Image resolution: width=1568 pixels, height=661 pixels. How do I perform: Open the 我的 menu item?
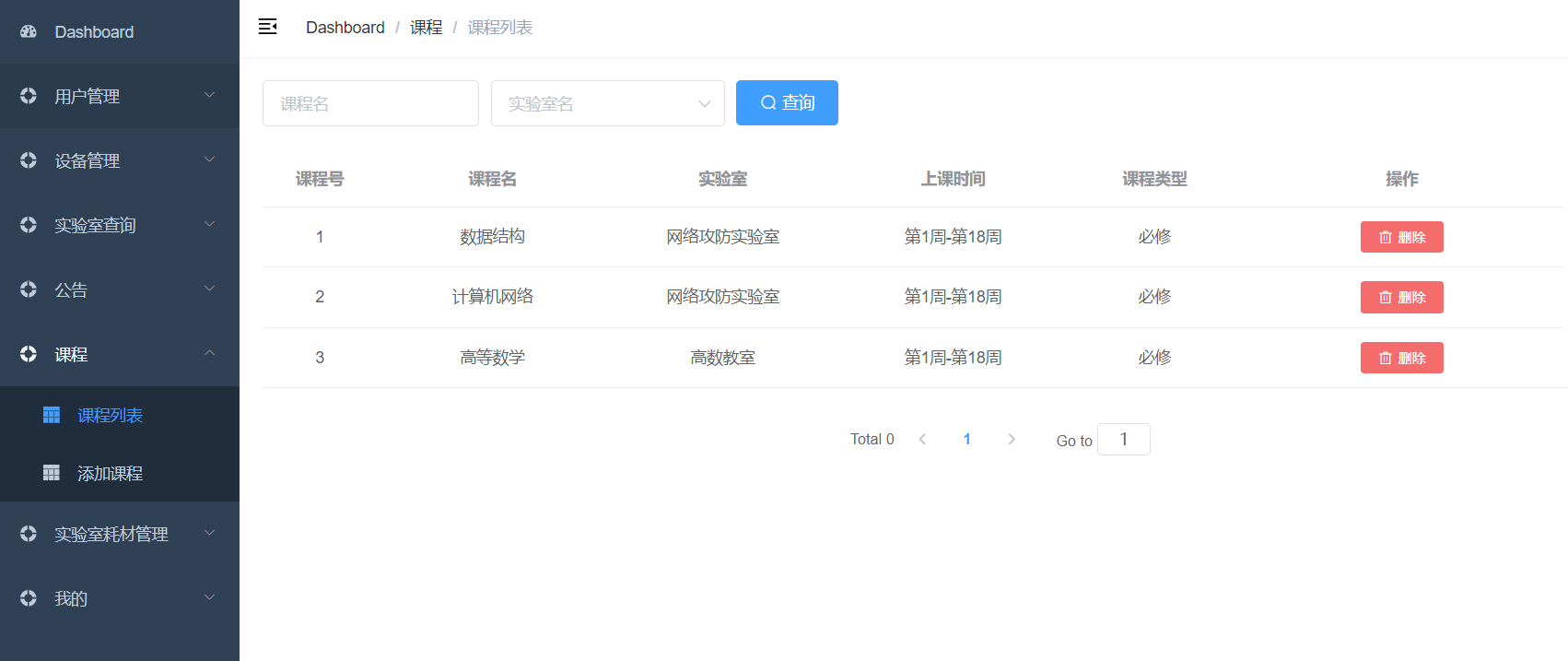tap(120, 598)
